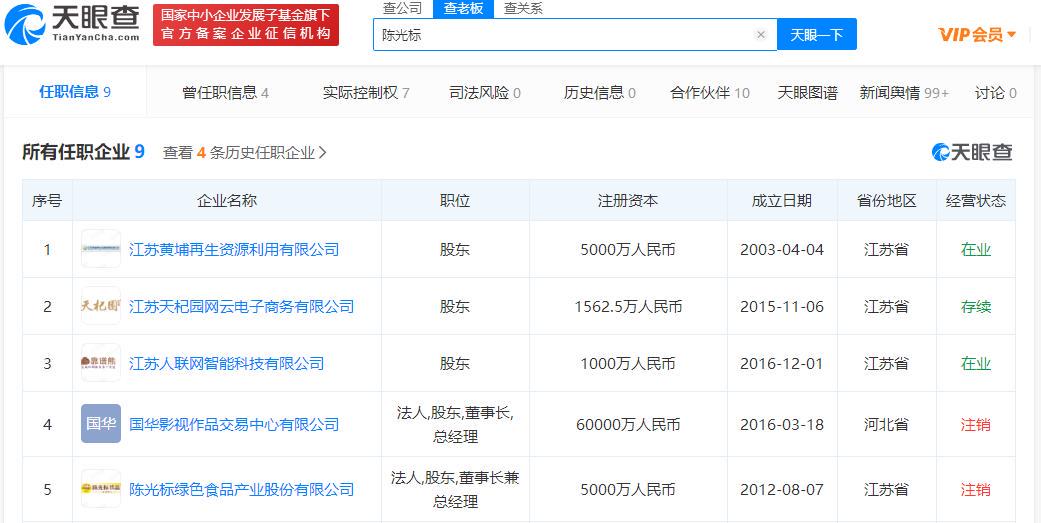Switch to 查公司 search tab
Viewport: 1041px width, 523px height.
[x=402, y=9]
